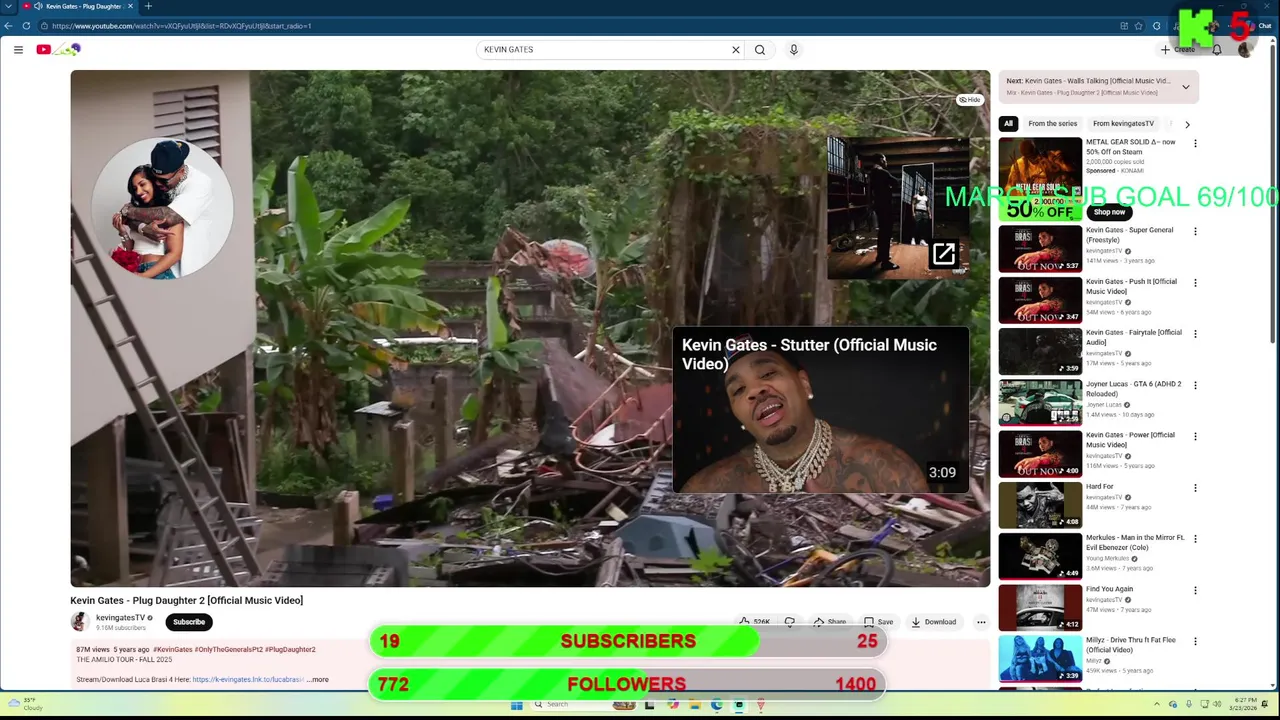1280x720 pixels.
Task: Select the All filter chip
Action: click(x=1008, y=124)
